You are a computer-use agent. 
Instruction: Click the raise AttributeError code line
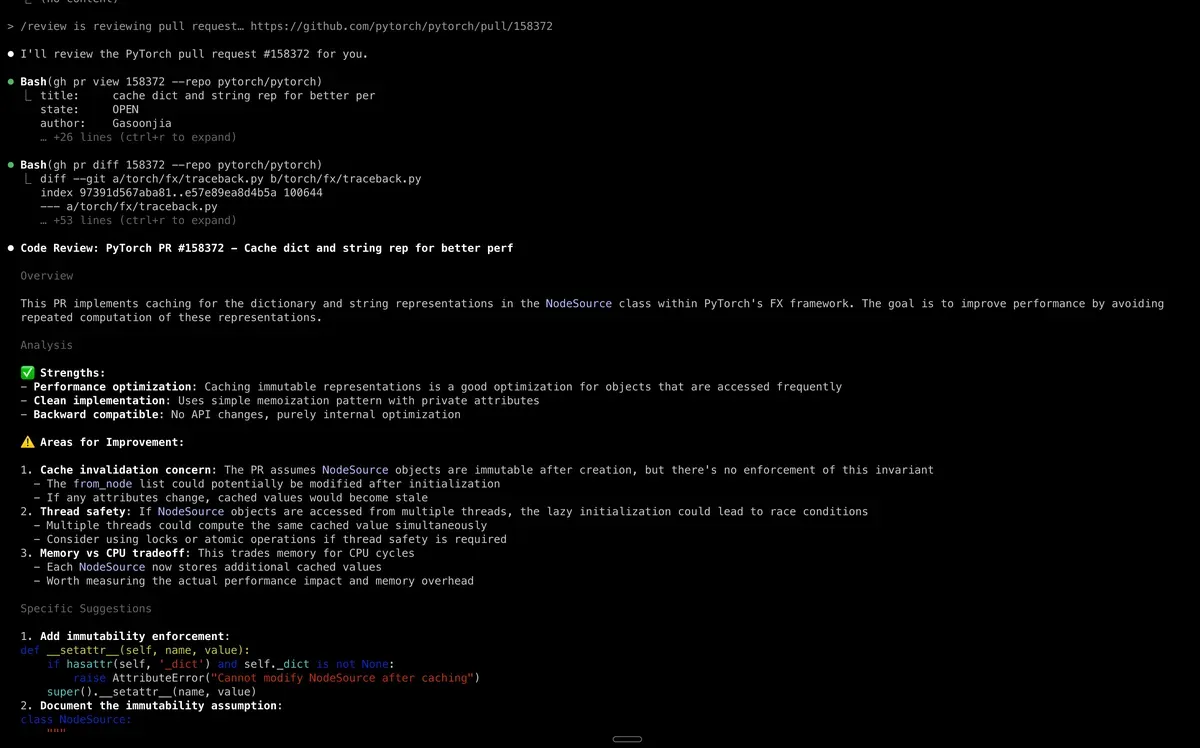(276, 678)
